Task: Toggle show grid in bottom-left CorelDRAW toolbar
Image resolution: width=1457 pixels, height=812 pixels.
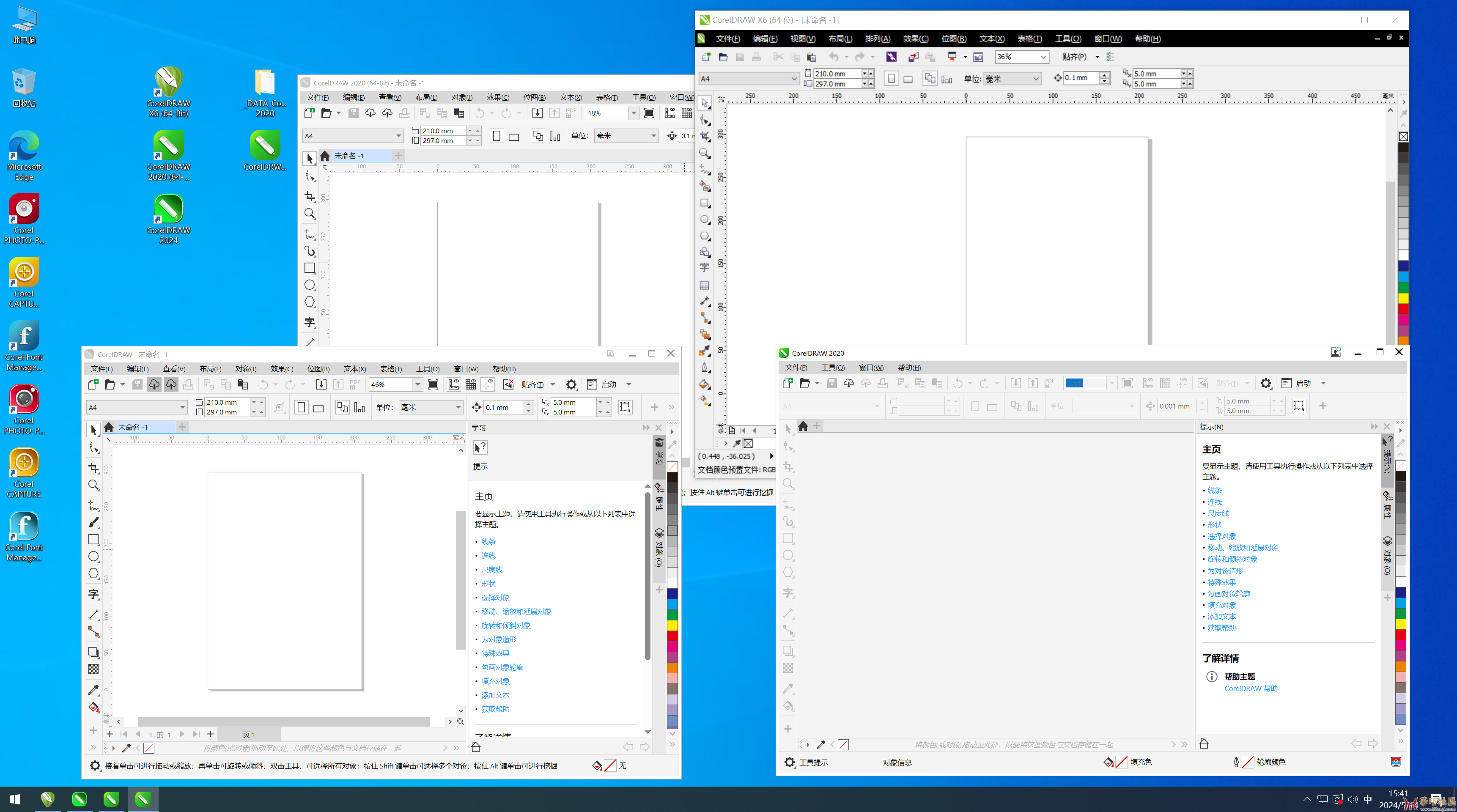Action: (x=470, y=384)
